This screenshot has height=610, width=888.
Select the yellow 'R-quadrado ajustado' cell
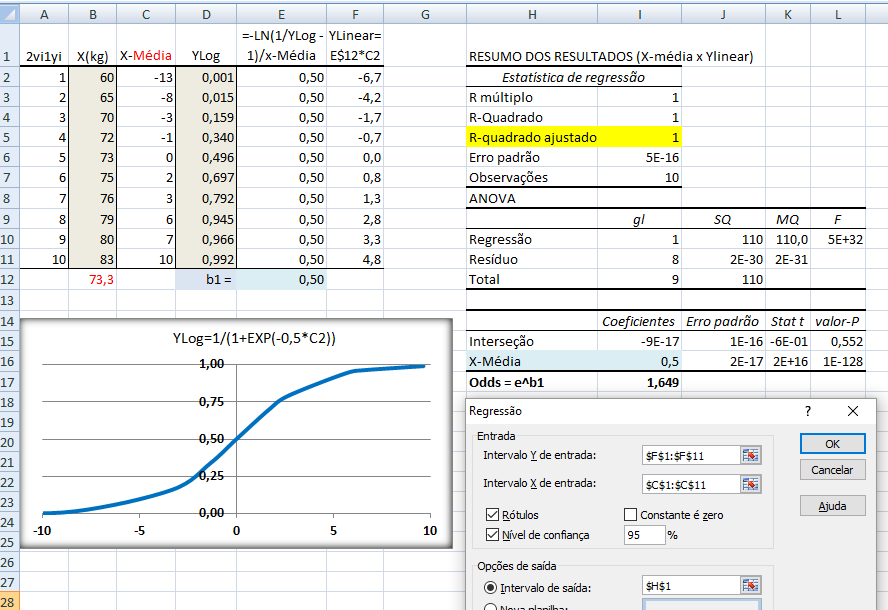pos(532,137)
